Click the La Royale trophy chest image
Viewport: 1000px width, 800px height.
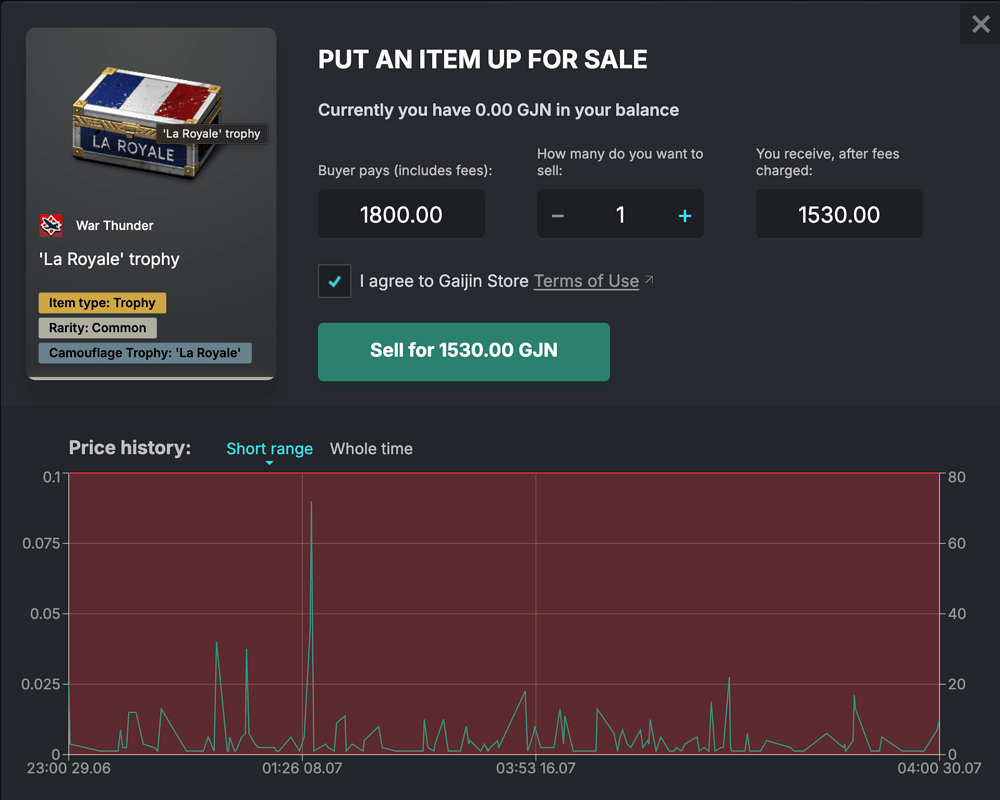click(x=147, y=122)
